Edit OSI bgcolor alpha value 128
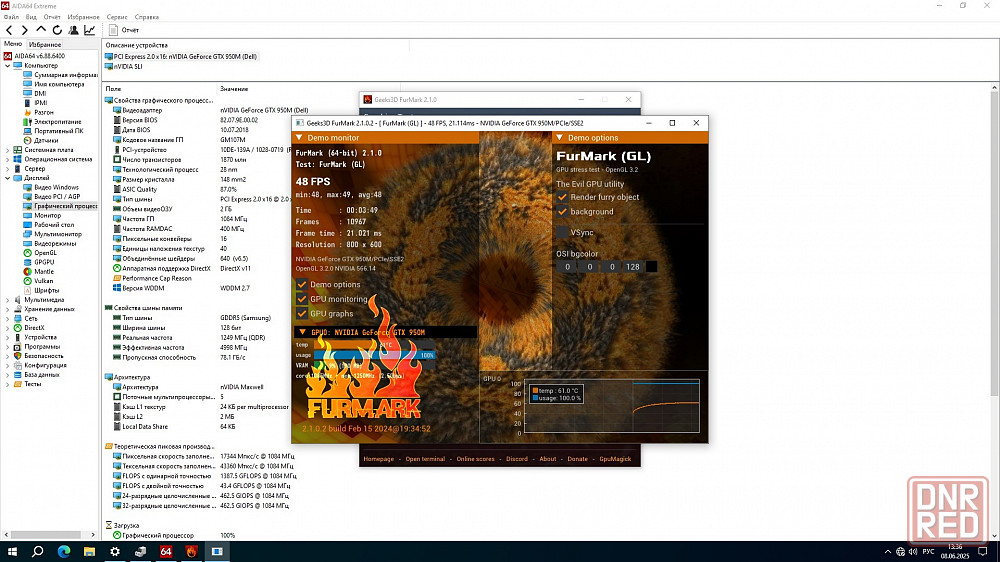The image size is (1000, 562). tap(633, 267)
